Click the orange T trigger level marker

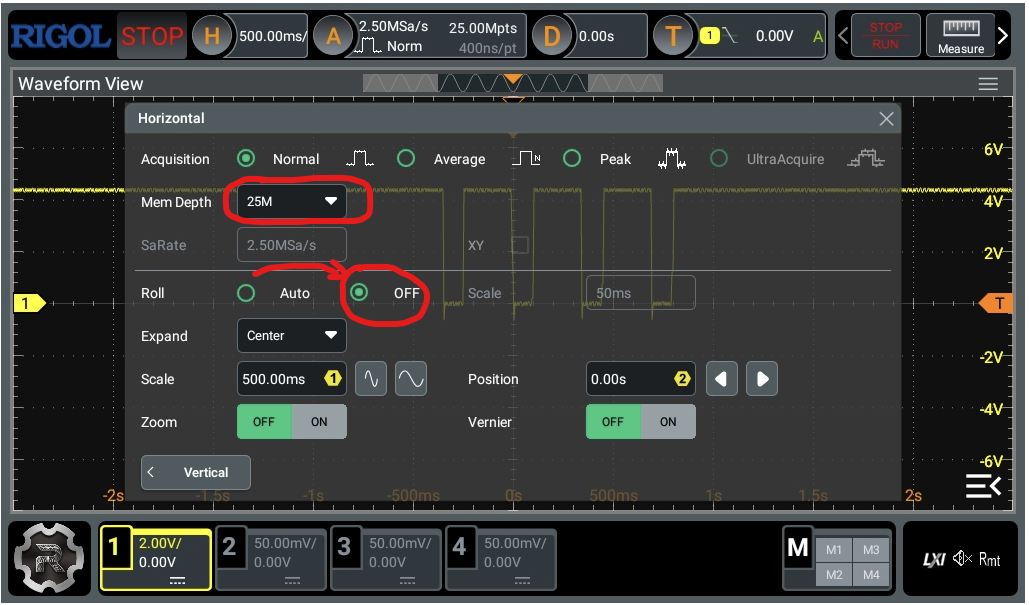point(995,303)
